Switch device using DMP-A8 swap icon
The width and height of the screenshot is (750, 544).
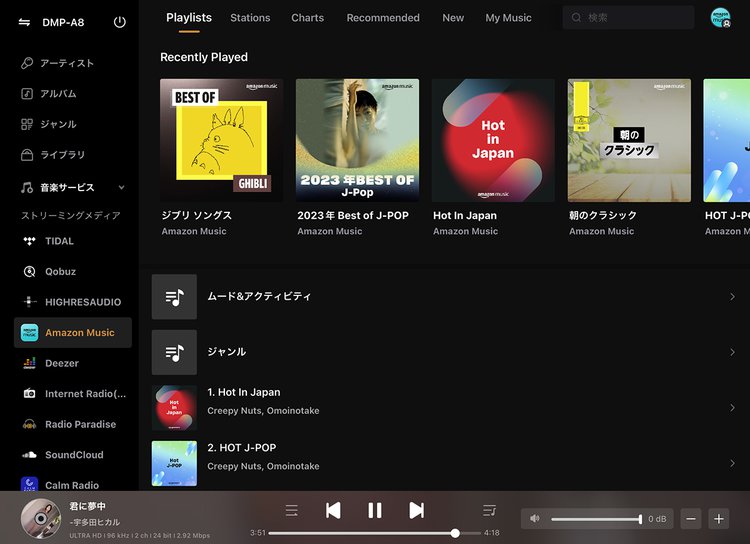(x=24, y=22)
